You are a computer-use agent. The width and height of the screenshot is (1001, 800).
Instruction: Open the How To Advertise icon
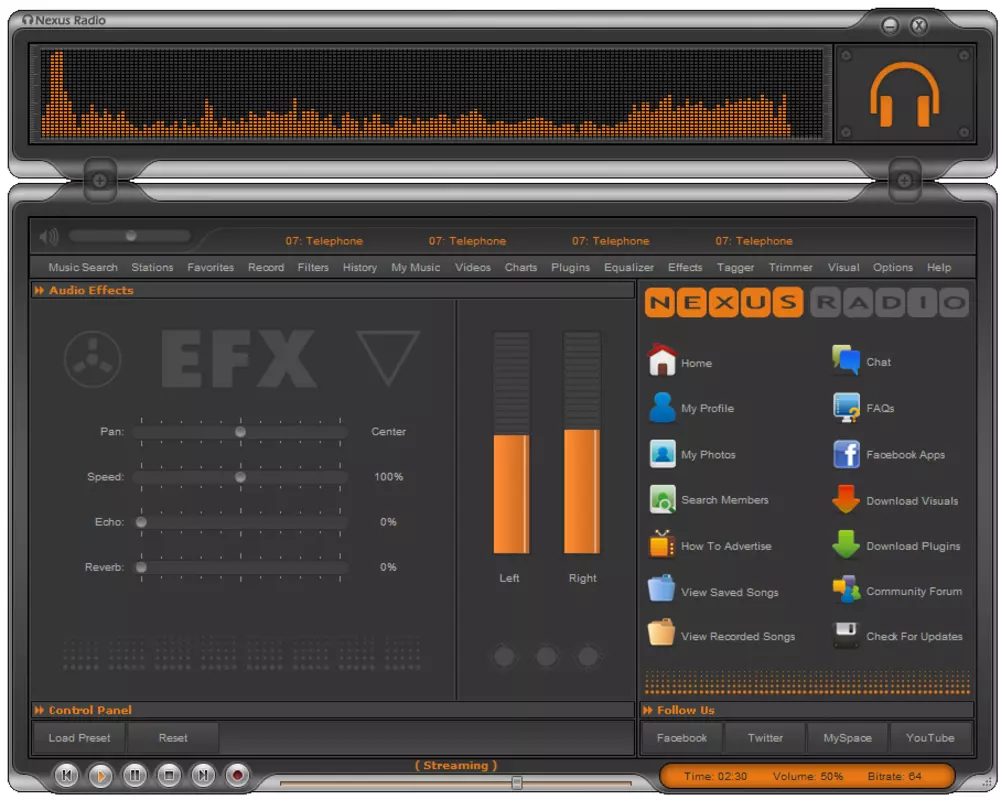click(662, 545)
